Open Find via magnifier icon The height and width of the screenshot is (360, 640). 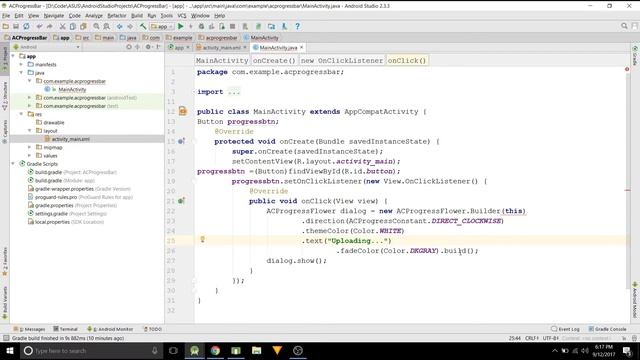point(96,27)
